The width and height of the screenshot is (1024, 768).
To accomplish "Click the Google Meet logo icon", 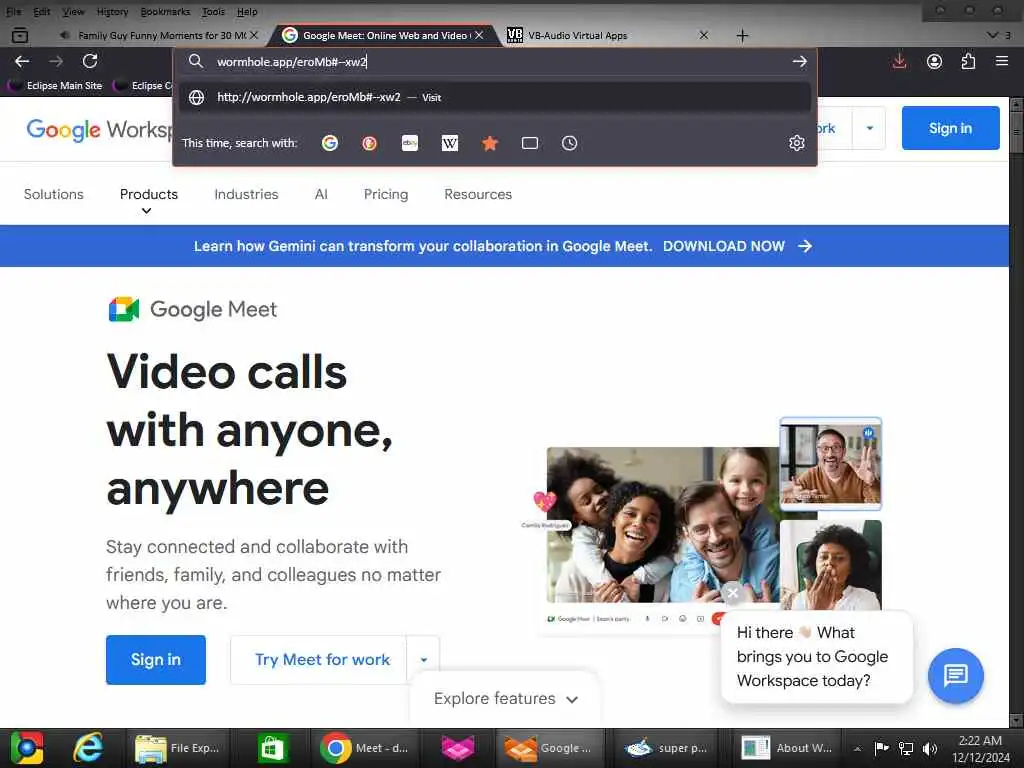I will (124, 309).
